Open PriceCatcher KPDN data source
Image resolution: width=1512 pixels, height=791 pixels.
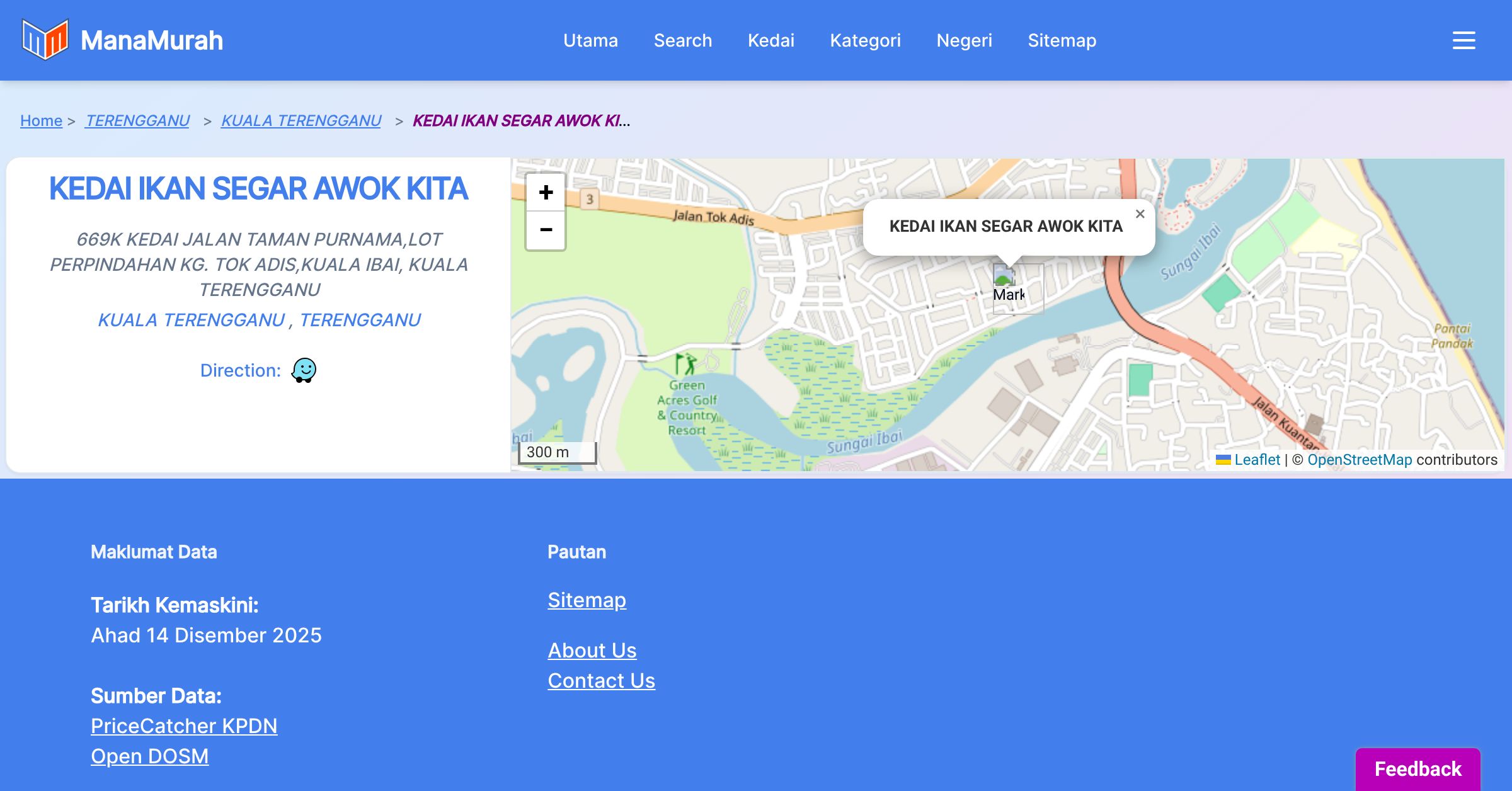tap(184, 726)
